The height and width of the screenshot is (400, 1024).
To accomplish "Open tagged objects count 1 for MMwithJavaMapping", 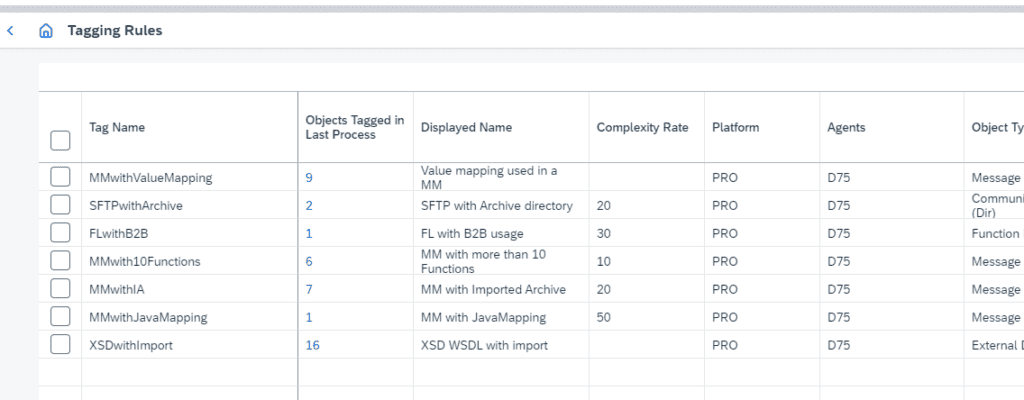I will click(x=309, y=317).
